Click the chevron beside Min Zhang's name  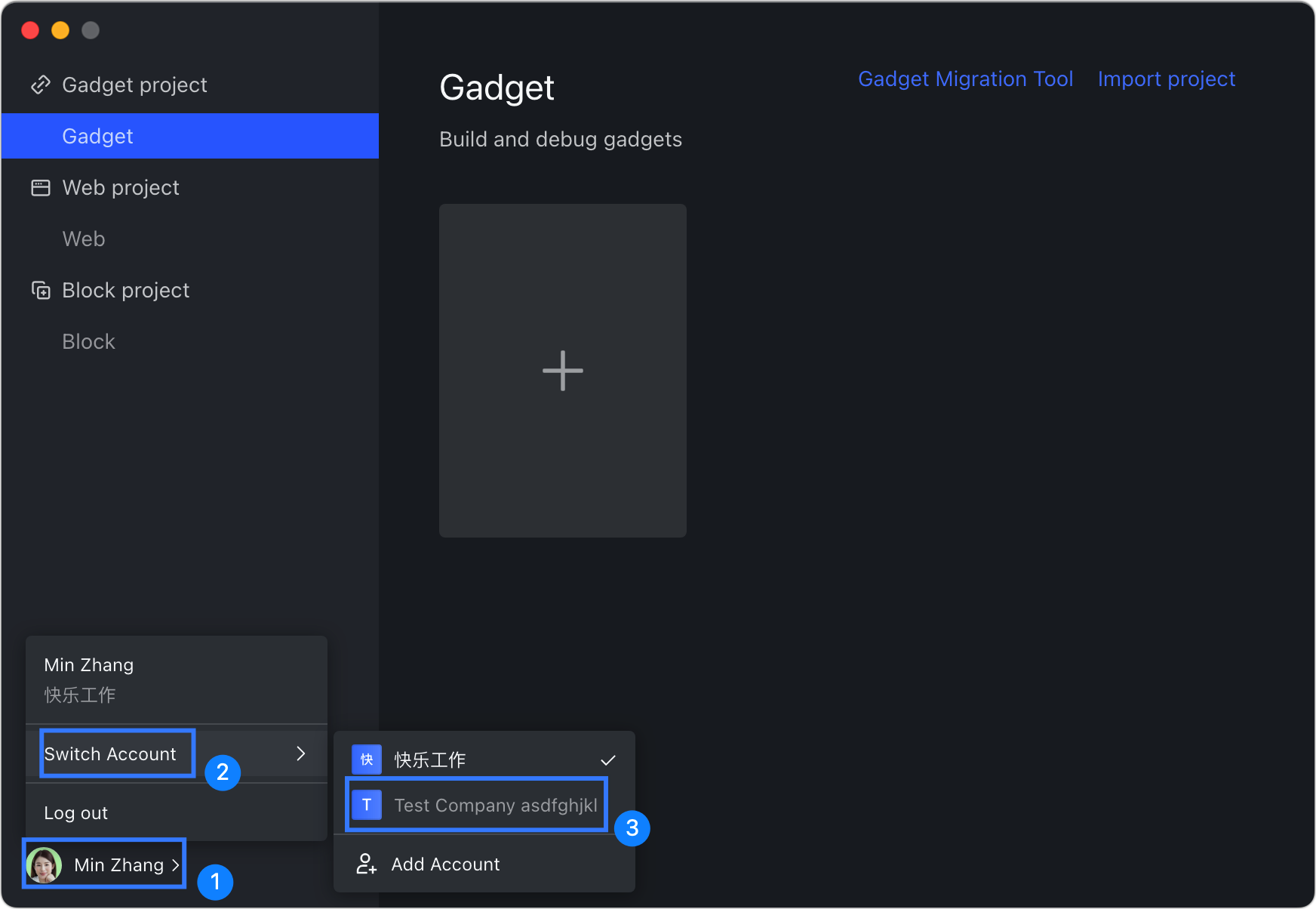pyautogui.click(x=175, y=865)
